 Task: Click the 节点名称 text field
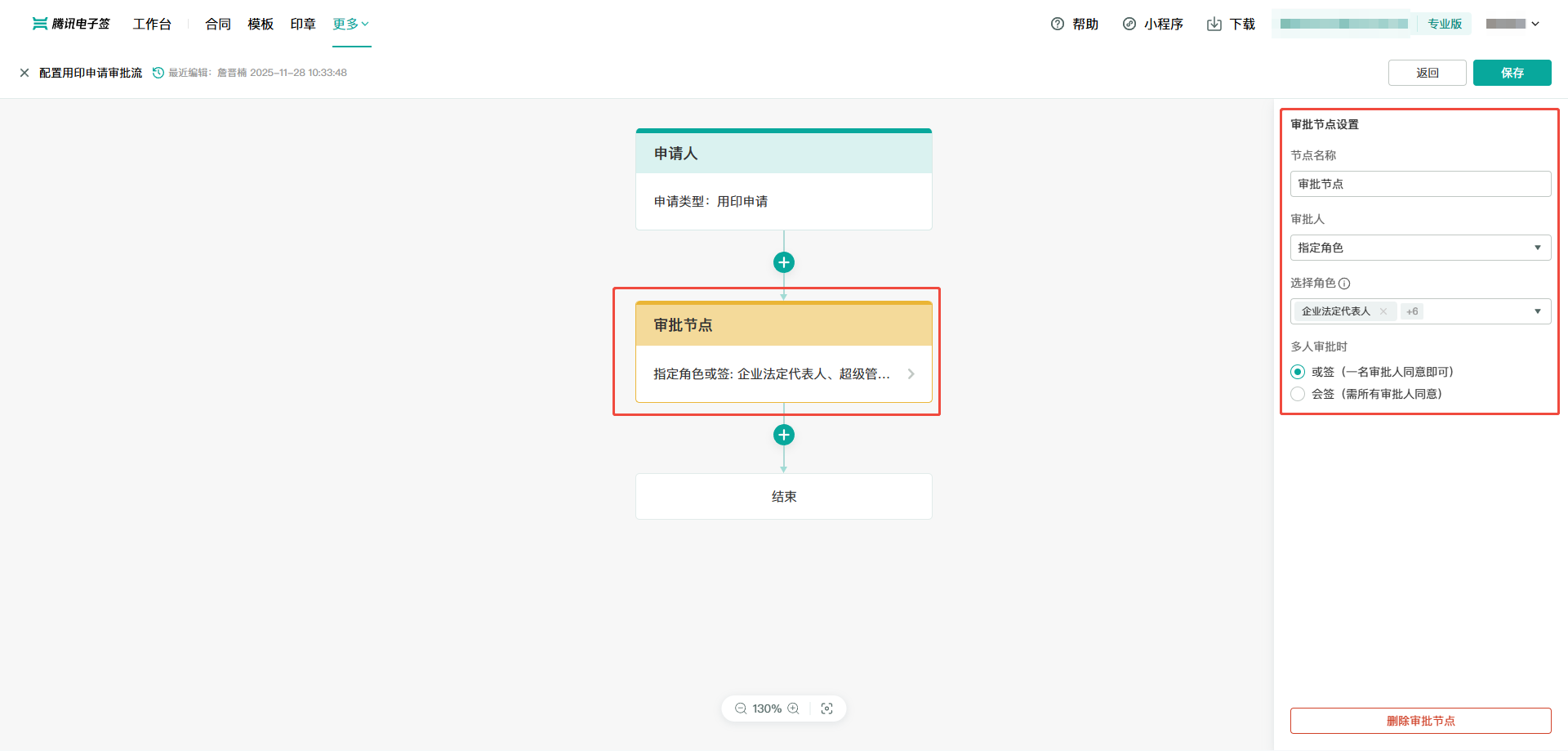tap(1420, 184)
